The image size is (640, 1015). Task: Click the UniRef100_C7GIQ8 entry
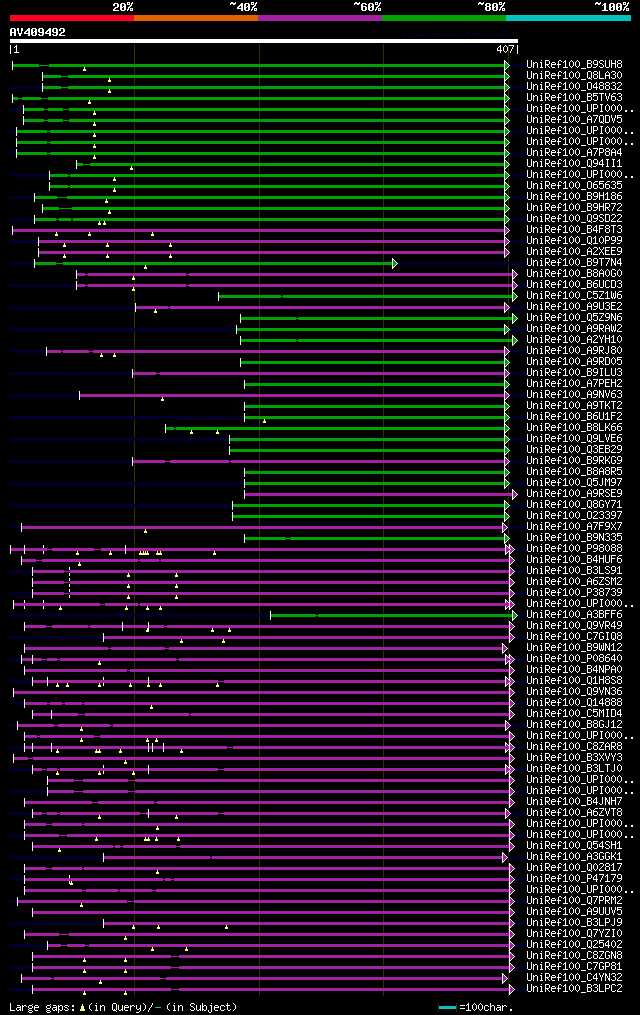coord(574,637)
